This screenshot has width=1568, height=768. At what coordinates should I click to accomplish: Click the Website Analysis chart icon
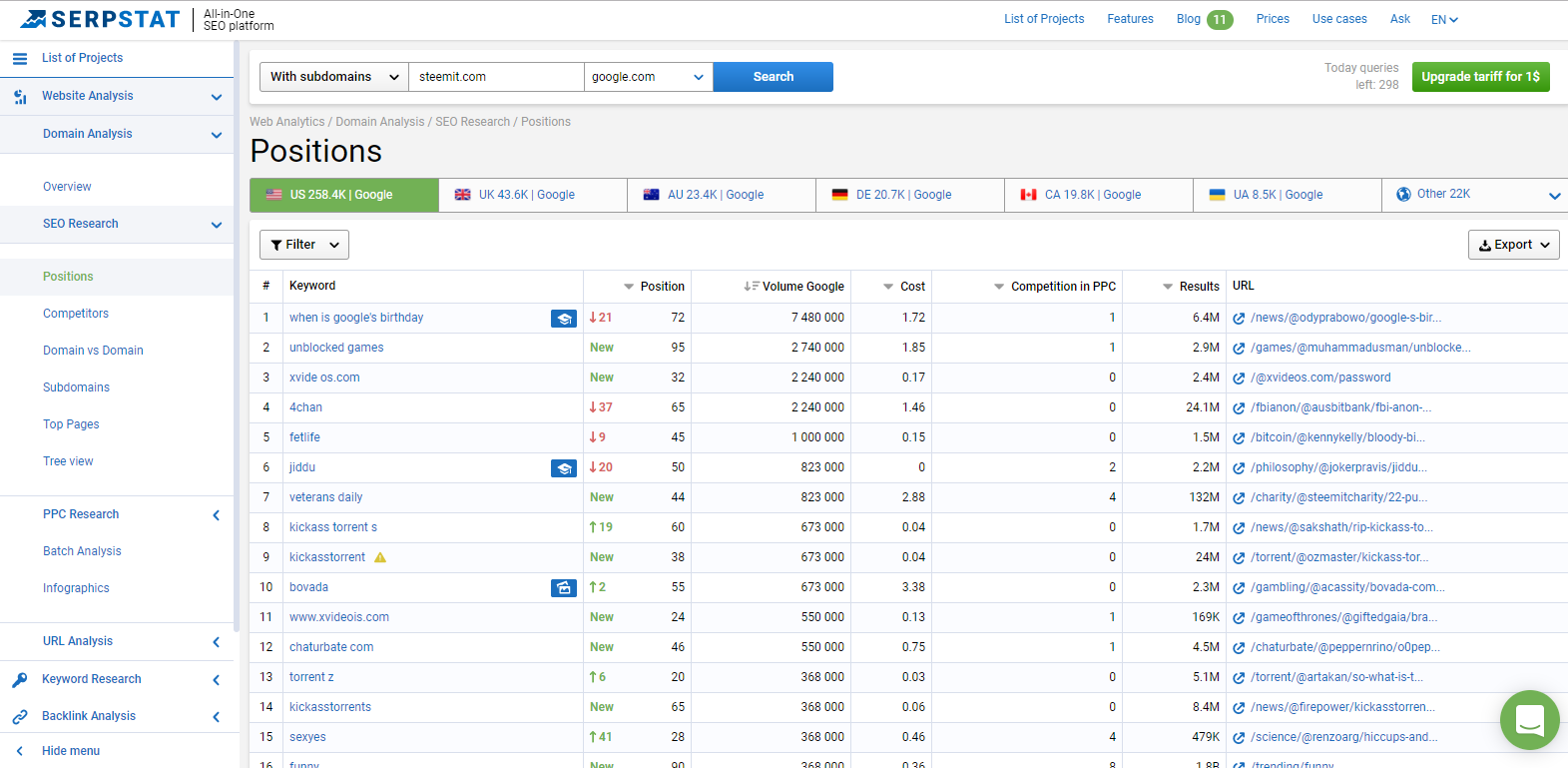tap(20, 97)
